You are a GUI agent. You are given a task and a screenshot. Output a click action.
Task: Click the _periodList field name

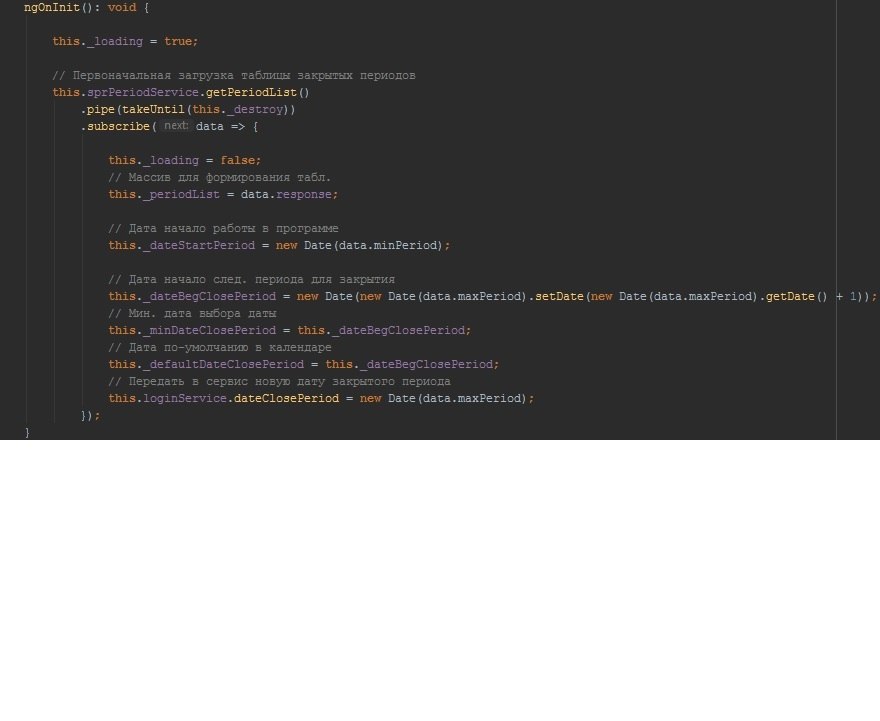(x=181, y=195)
